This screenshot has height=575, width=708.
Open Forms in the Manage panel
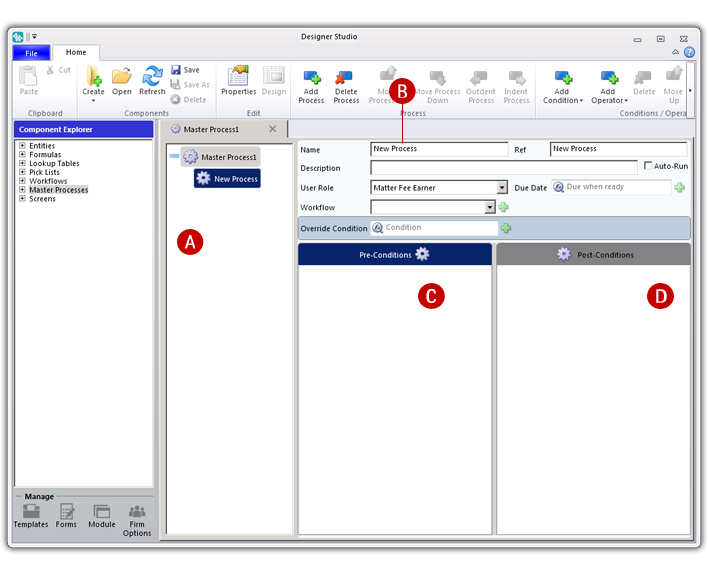point(66,512)
